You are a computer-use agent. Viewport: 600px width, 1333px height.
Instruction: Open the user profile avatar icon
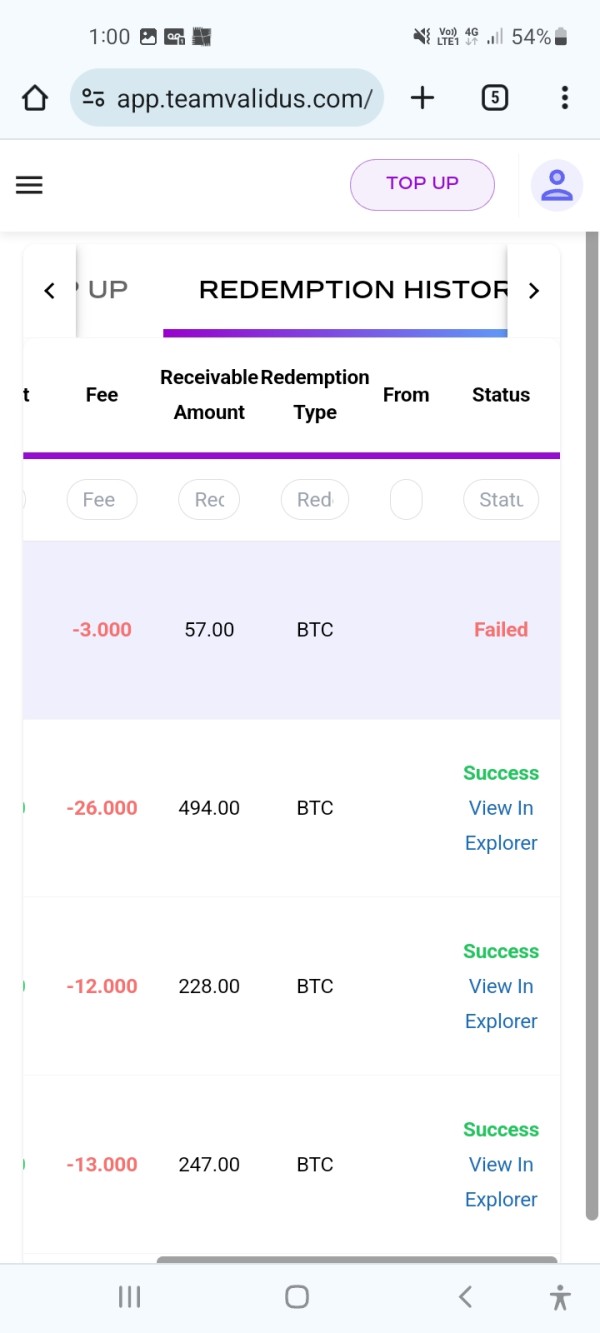pyautogui.click(x=556, y=185)
